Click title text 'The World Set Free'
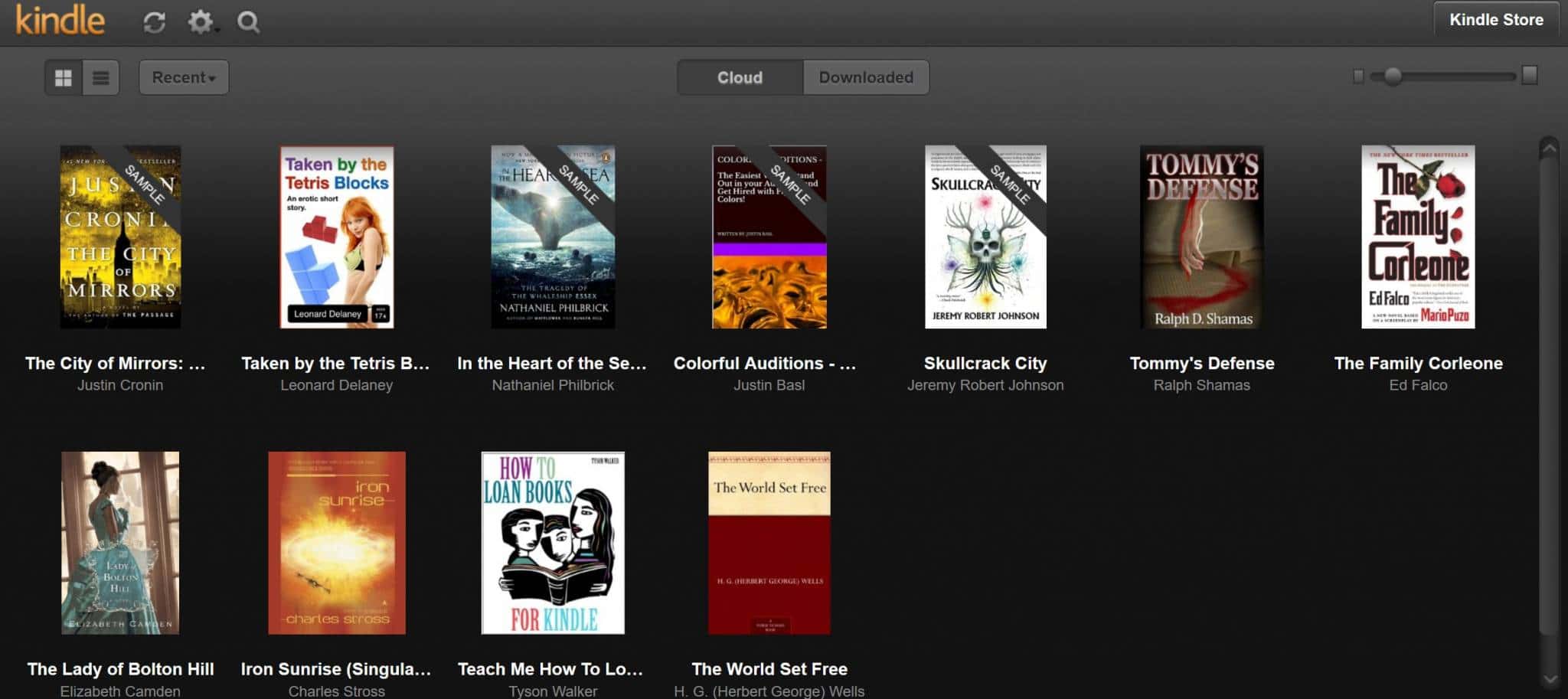 pyautogui.click(x=769, y=668)
